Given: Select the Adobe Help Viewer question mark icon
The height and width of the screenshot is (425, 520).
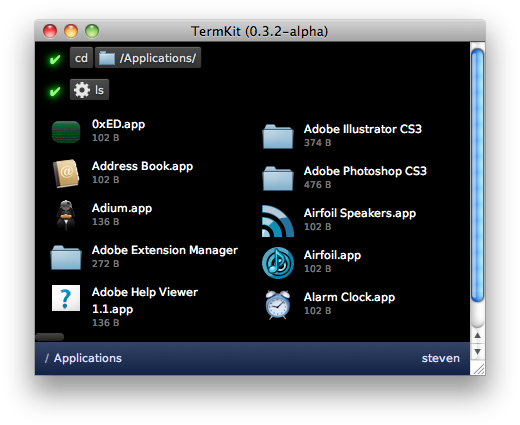Looking at the screenshot, I should [66, 298].
